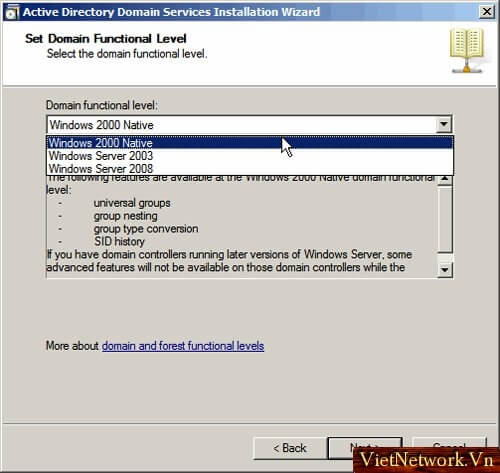
Task: Click the 'Set Domain Functional Level' heading
Action: (106, 39)
